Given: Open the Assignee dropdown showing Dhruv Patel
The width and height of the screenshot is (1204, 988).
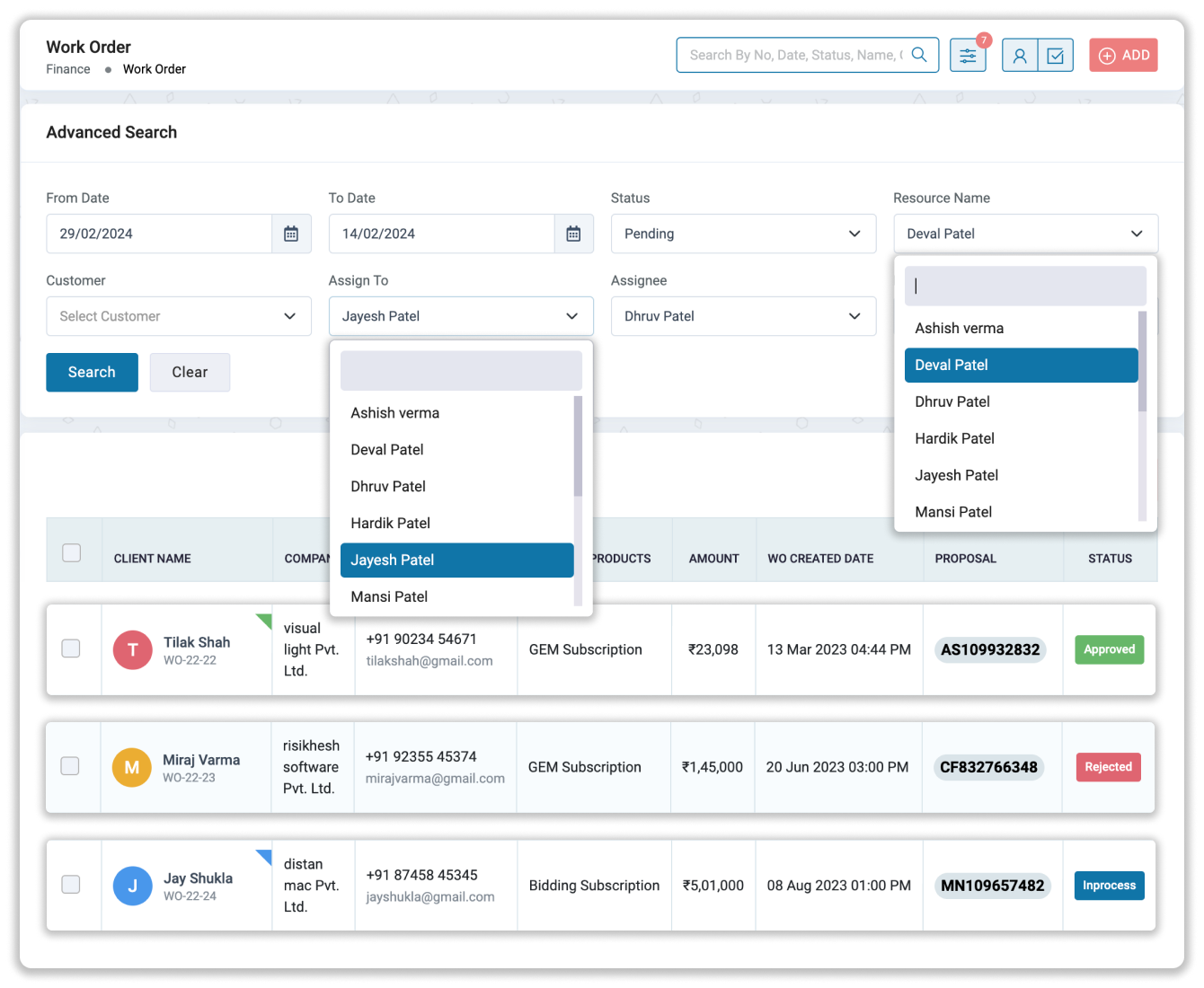Looking at the screenshot, I should pyautogui.click(x=743, y=316).
